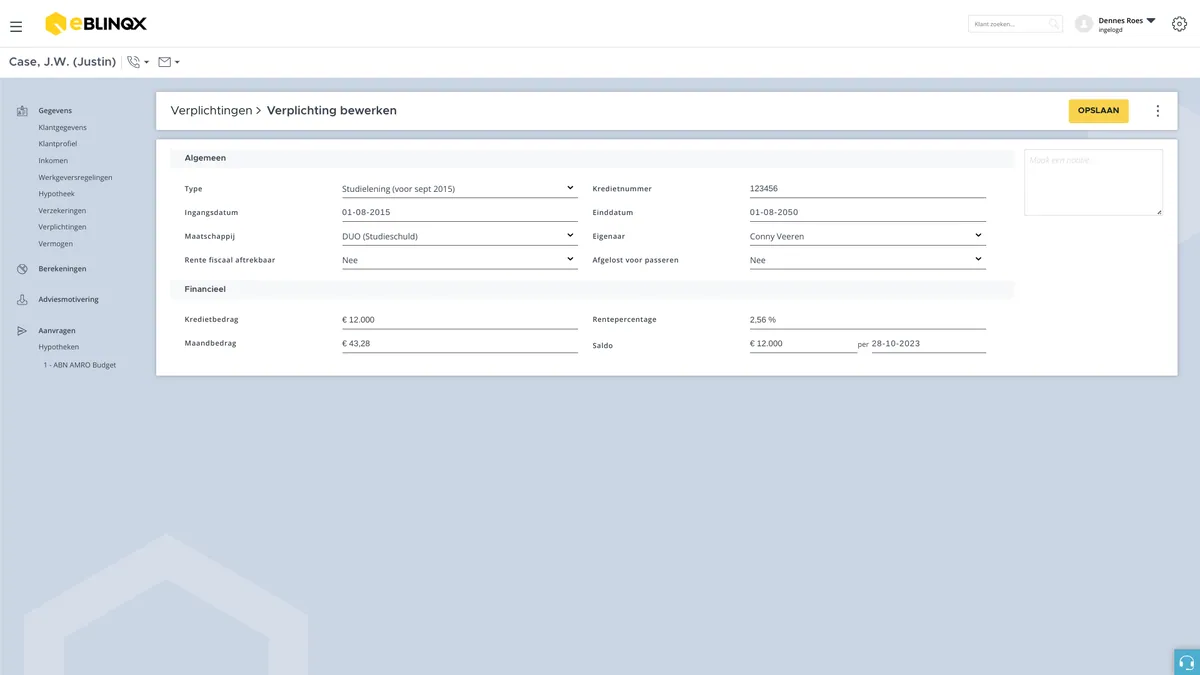1200x675 pixels.
Task: Click the Opslaan button
Action: click(1098, 111)
